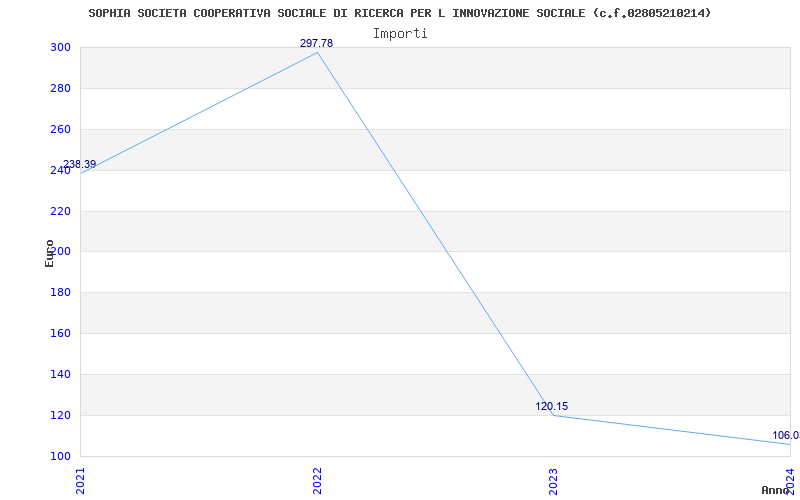Select the 297.78 data label
Image resolution: width=800 pixels, height=500 pixels.
(x=316, y=43)
